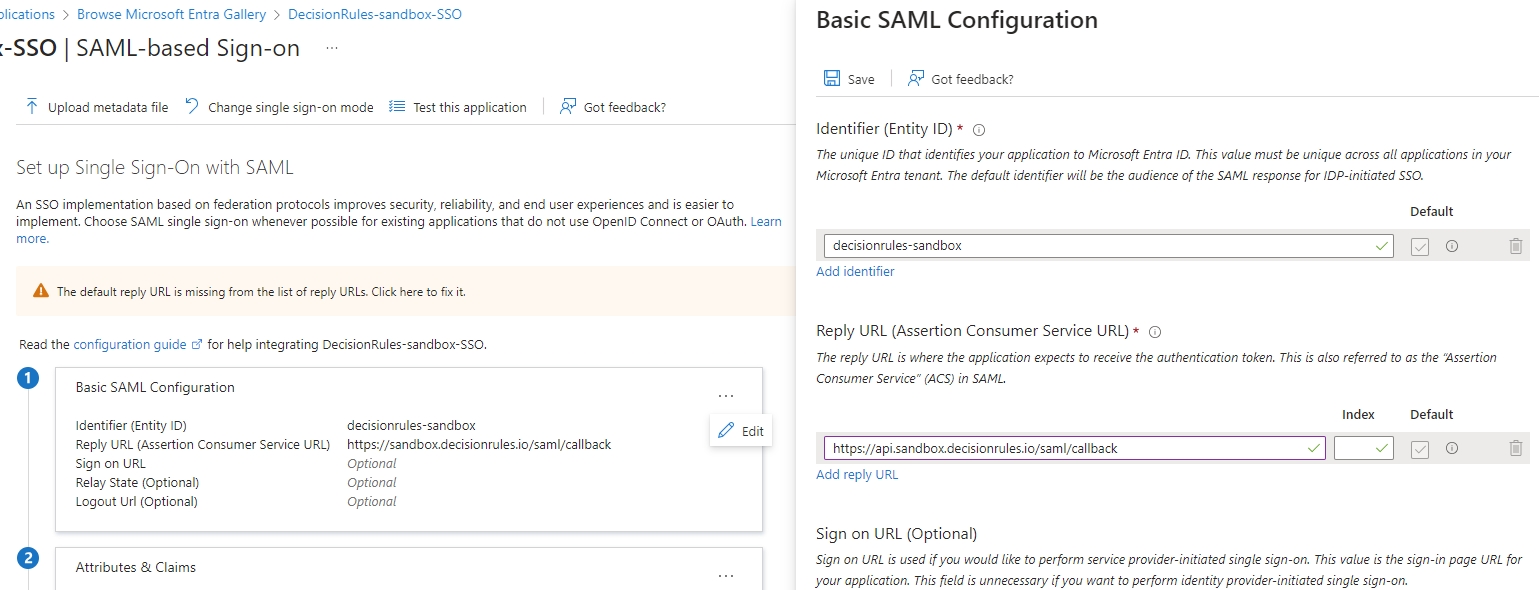Click Add identifier link

point(855,271)
